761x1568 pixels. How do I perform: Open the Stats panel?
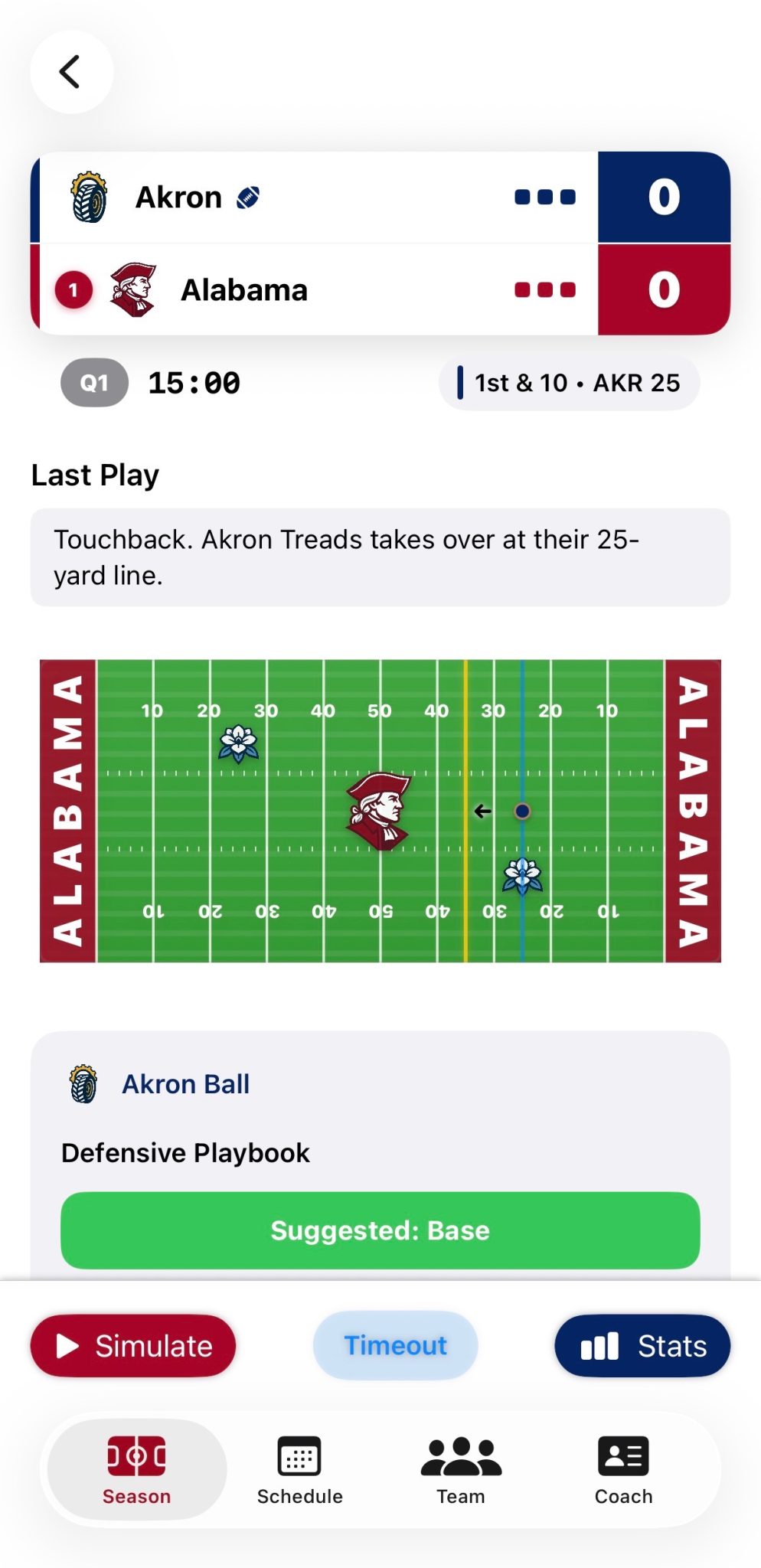pos(642,1345)
